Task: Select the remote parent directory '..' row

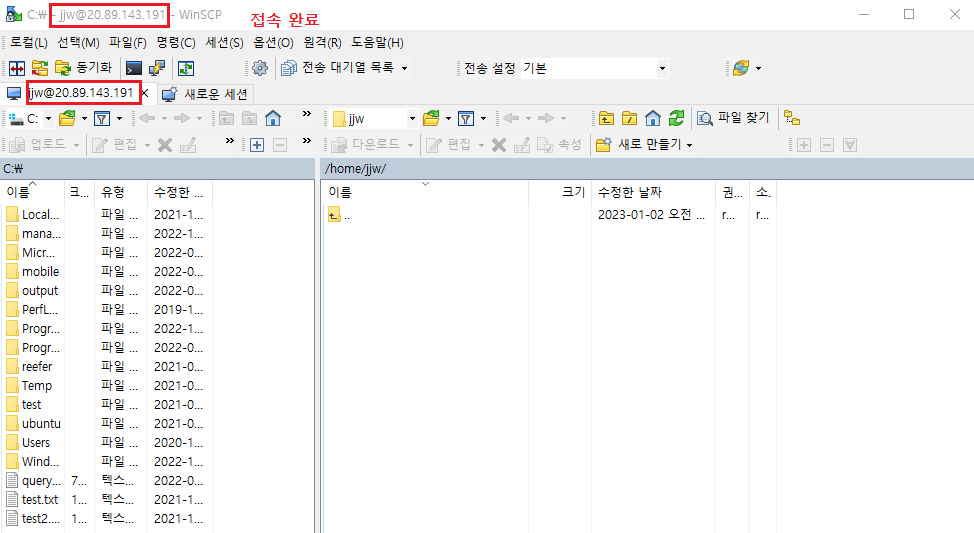Action: click(339, 215)
